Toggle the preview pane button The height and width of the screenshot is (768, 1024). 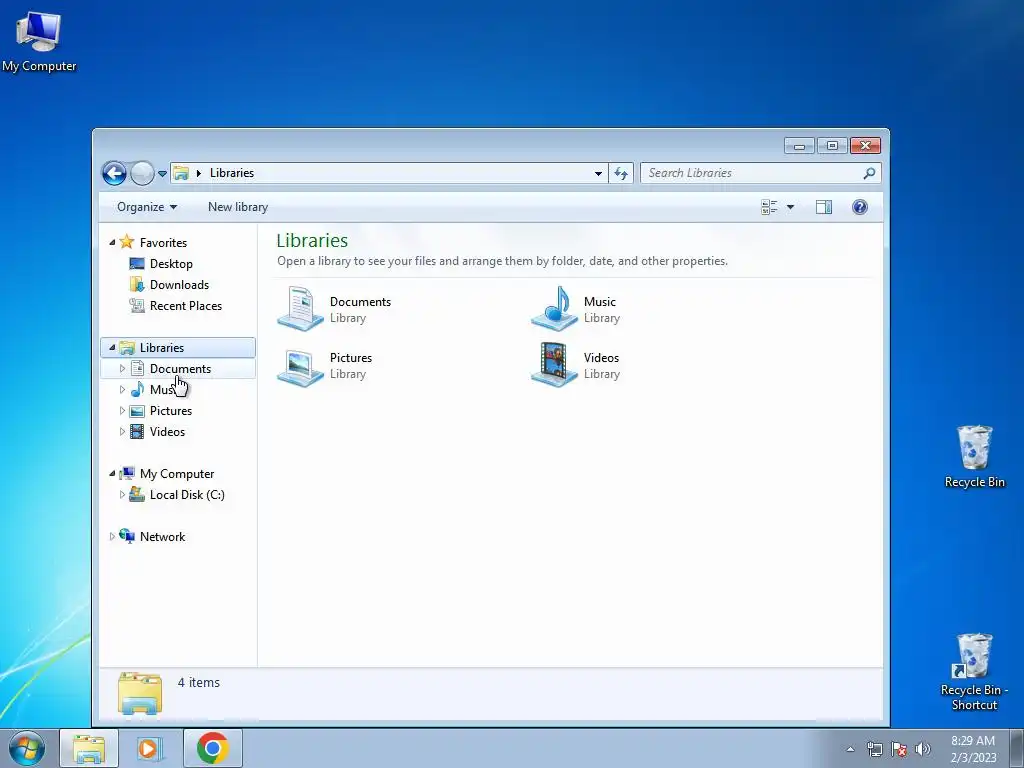pos(824,207)
